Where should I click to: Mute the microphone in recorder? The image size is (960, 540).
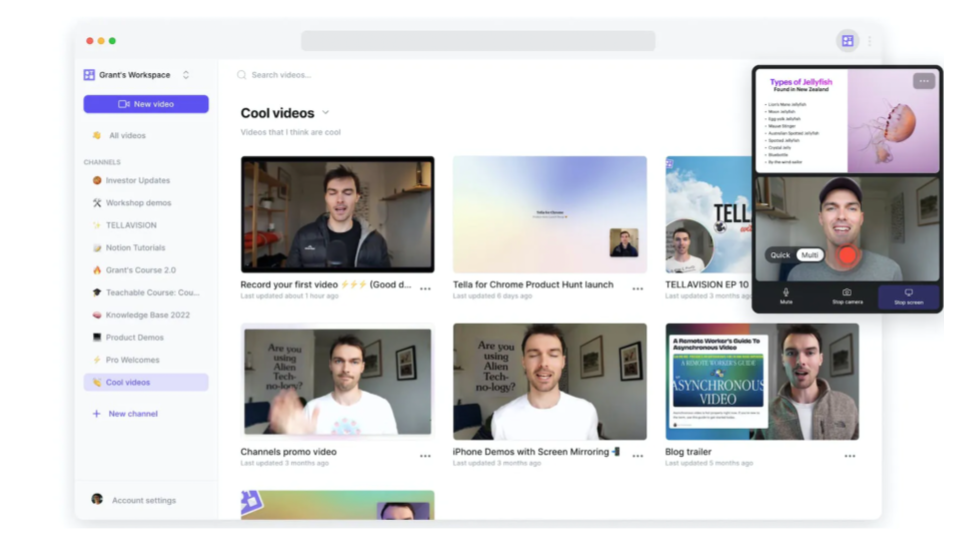(x=786, y=297)
